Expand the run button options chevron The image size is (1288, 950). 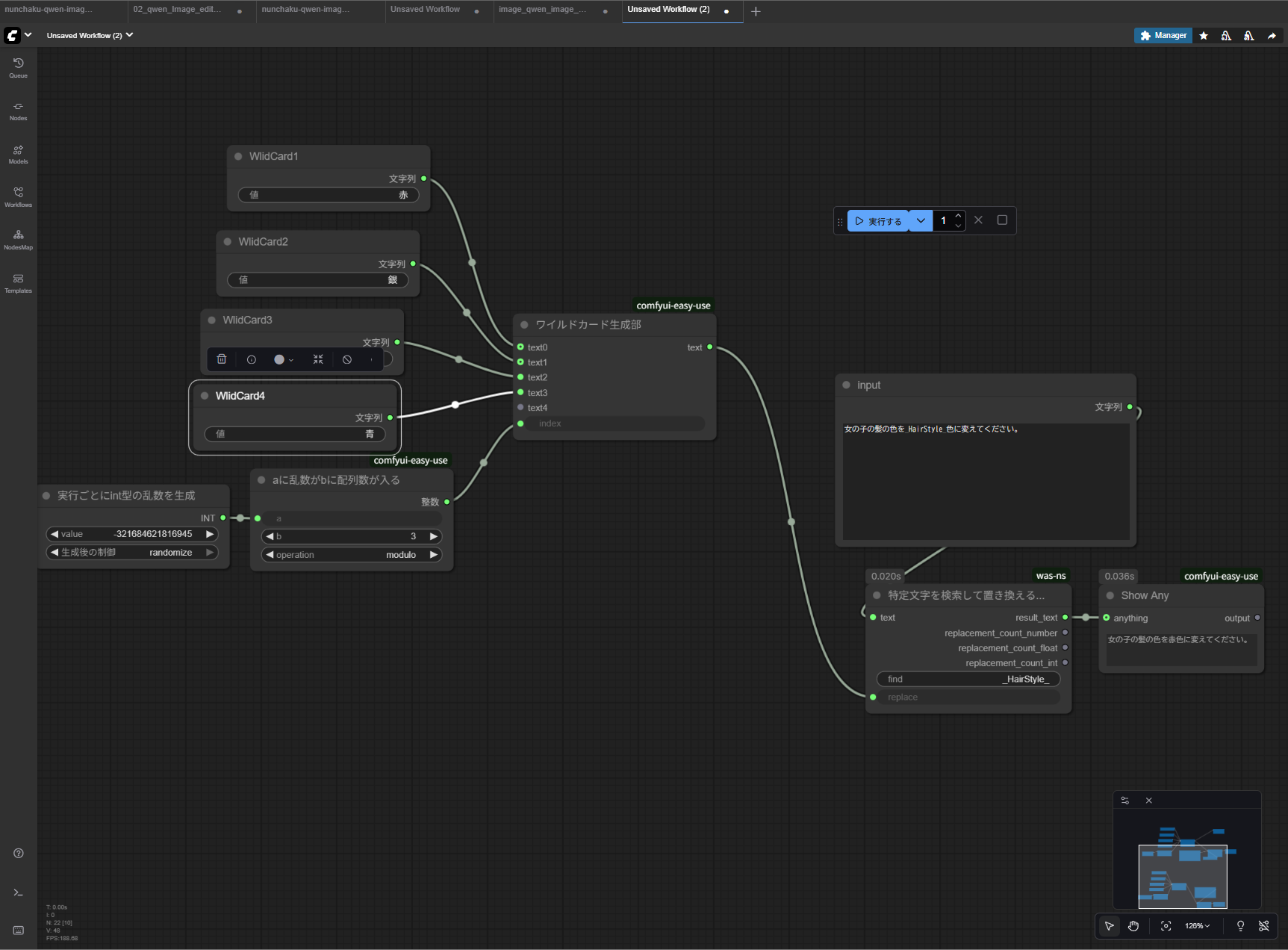[921, 220]
